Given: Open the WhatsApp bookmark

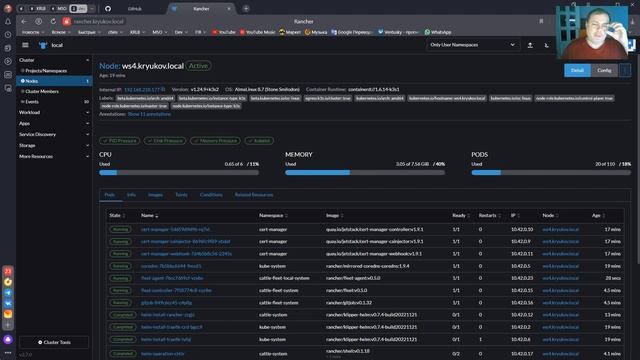Looking at the screenshot, I should click(438, 32).
